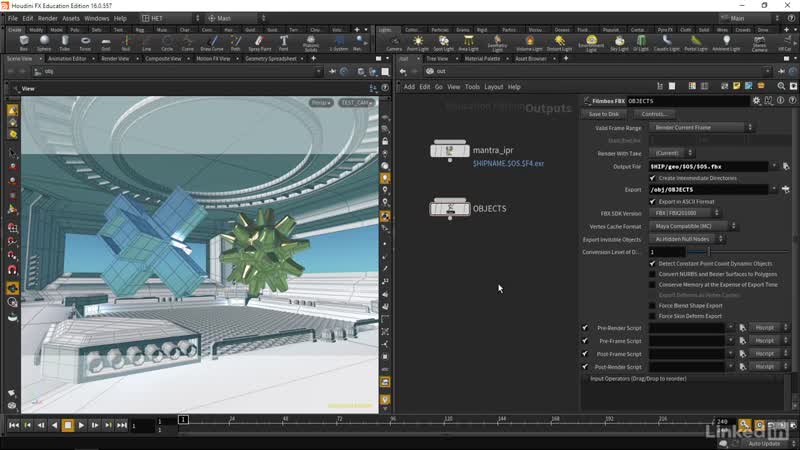Select the Sphere shelf tool
The image size is (800, 450).
coord(44,43)
